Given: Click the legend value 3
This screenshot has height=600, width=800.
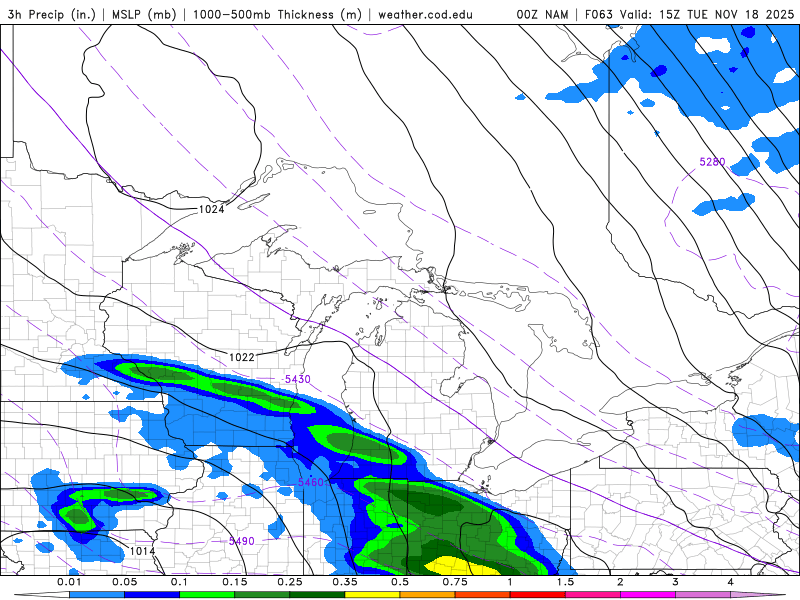Looking at the screenshot, I should tap(676, 582).
